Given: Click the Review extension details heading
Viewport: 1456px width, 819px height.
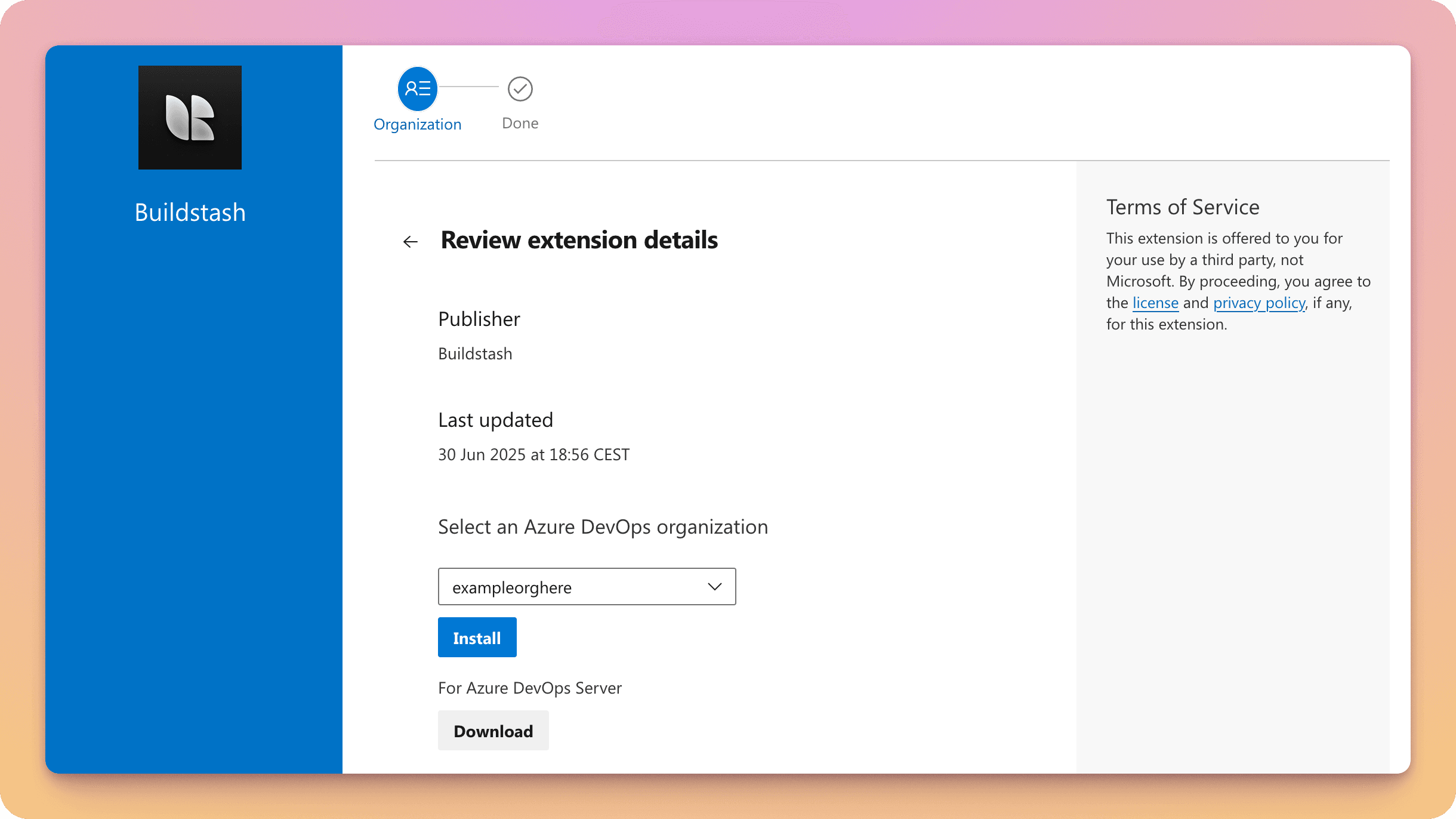Looking at the screenshot, I should [579, 240].
